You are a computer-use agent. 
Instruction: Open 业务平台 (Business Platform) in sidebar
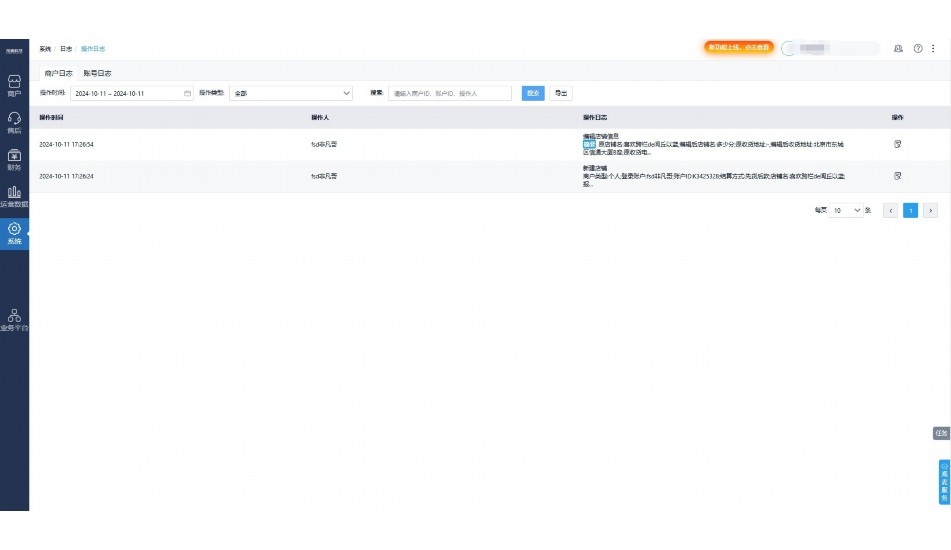[14, 318]
